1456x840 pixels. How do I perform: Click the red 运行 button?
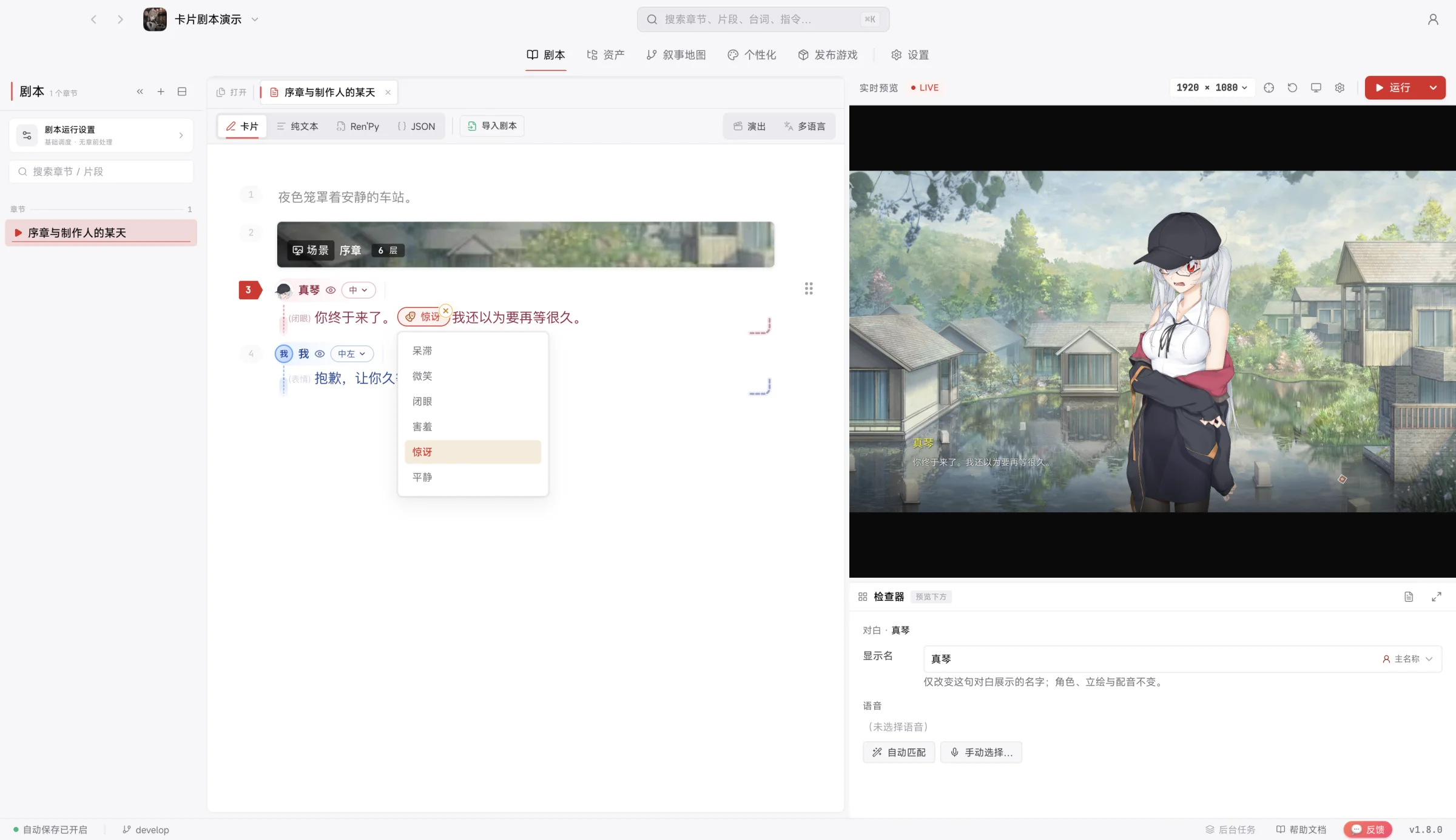pyautogui.click(x=1393, y=87)
